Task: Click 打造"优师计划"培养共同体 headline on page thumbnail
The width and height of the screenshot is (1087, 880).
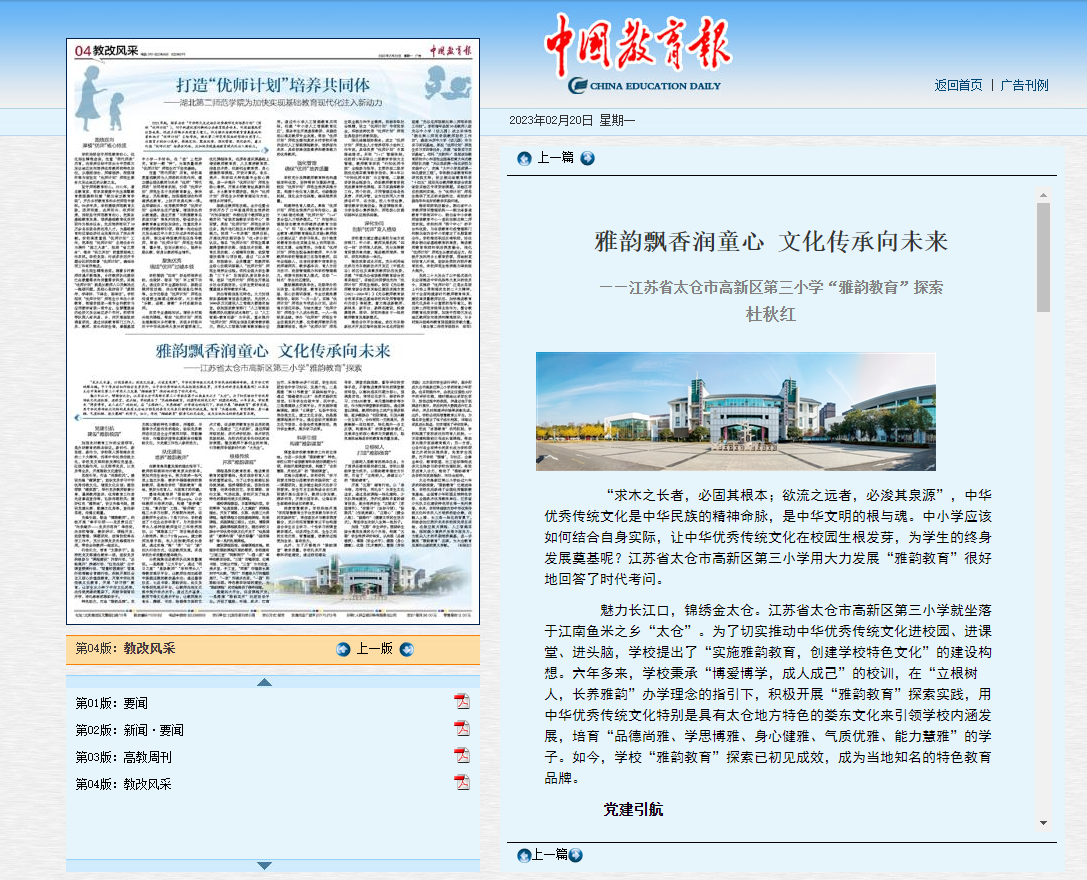Action: coord(273,85)
